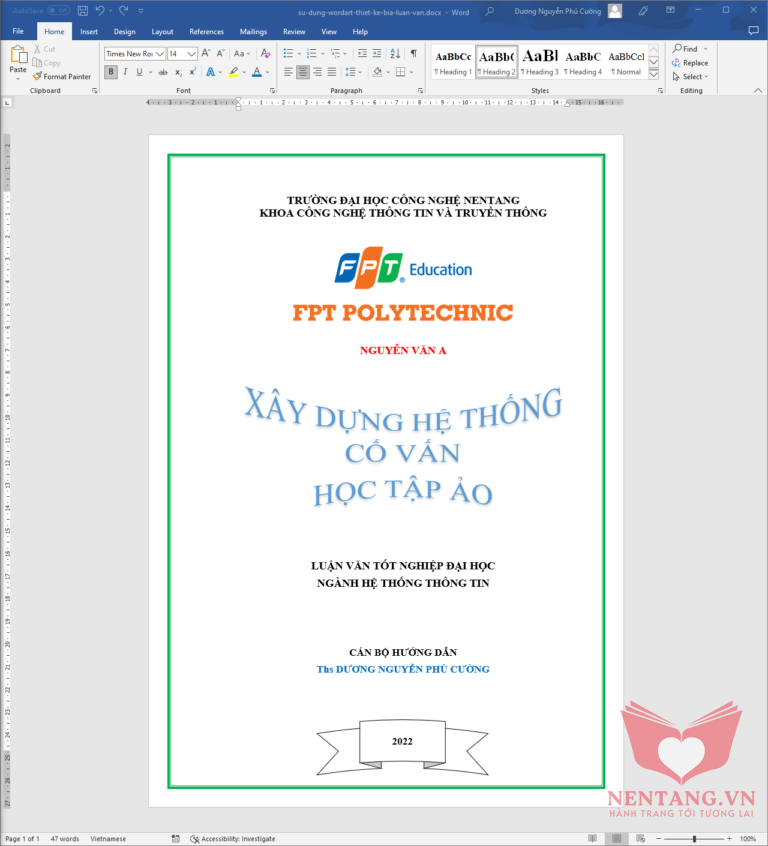Click the Clear All Formatting icon
Image resolution: width=768 pixels, height=846 pixels.
(x=266, y=53)
